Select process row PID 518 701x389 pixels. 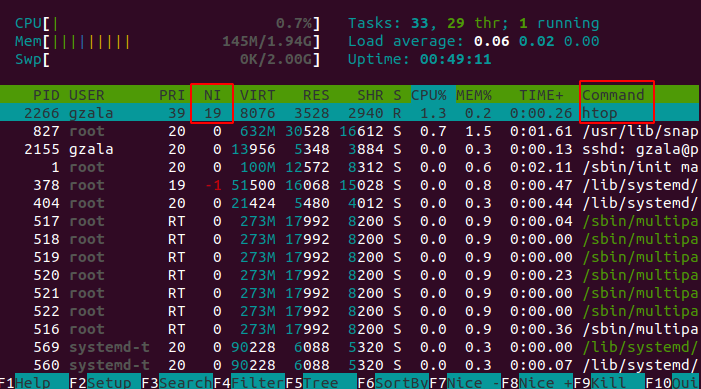coord(350,239)
